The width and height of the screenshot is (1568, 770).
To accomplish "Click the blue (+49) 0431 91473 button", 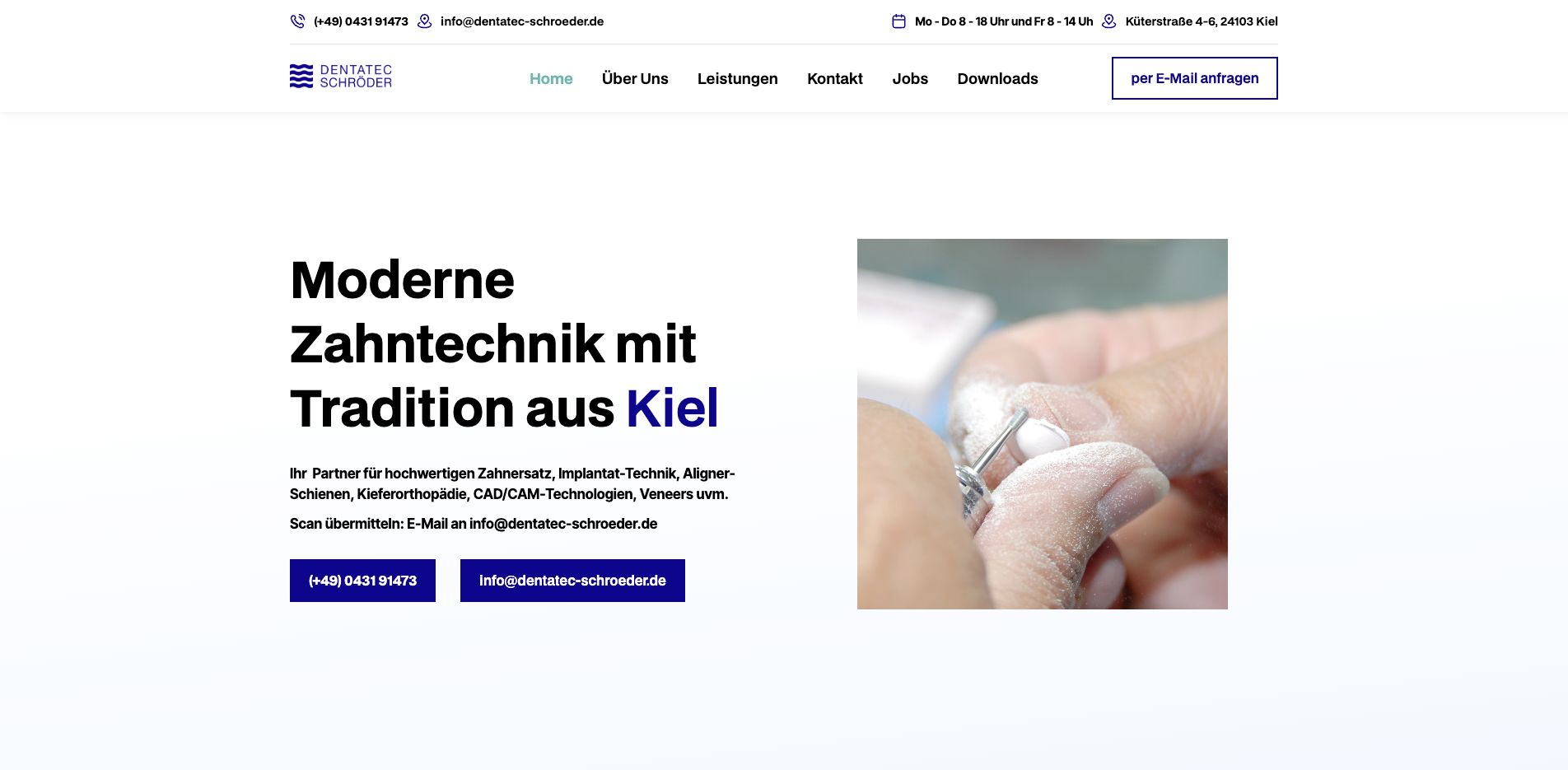I will [x=362, y=581].
